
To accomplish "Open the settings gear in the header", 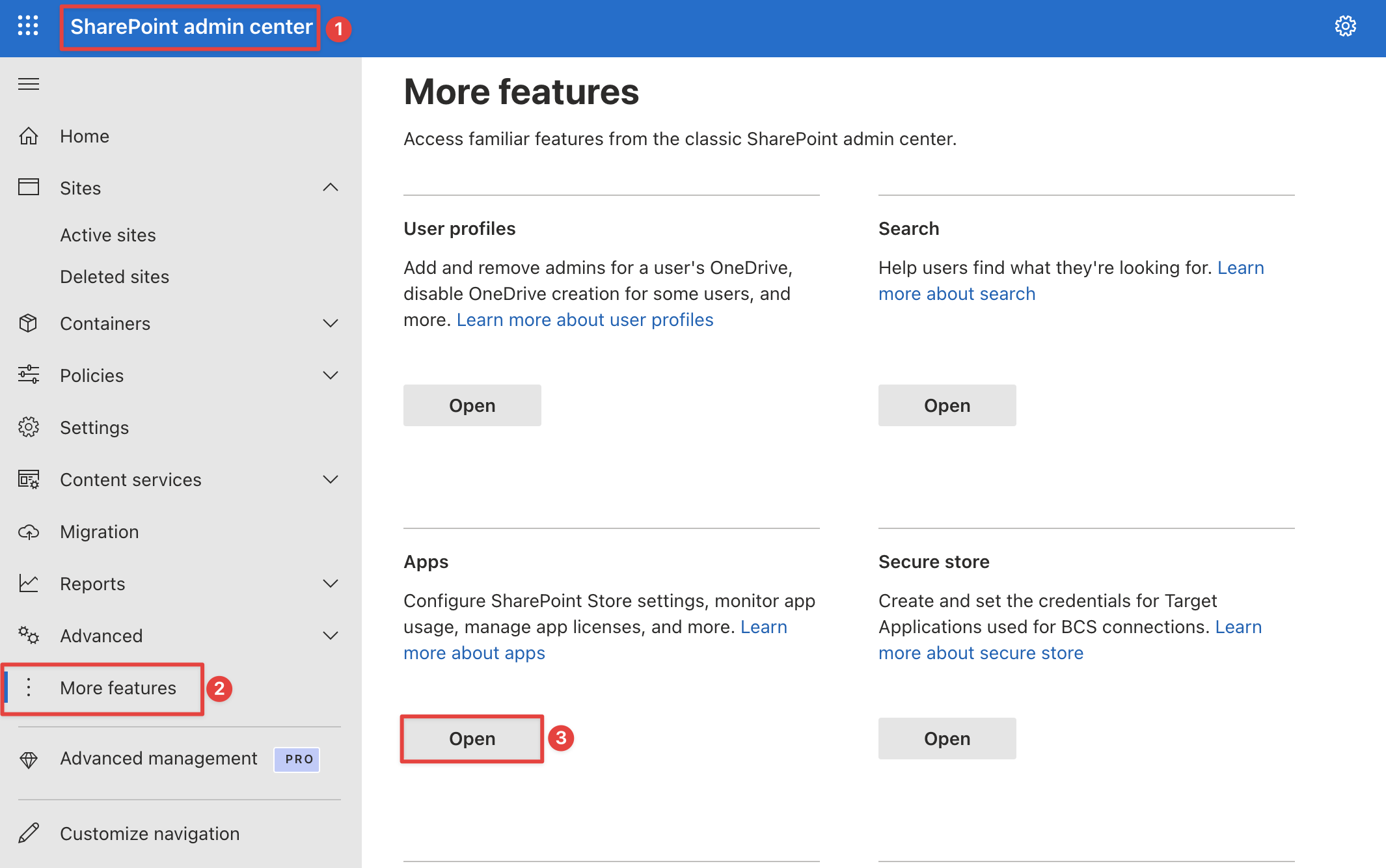I will coord(1345,26).
